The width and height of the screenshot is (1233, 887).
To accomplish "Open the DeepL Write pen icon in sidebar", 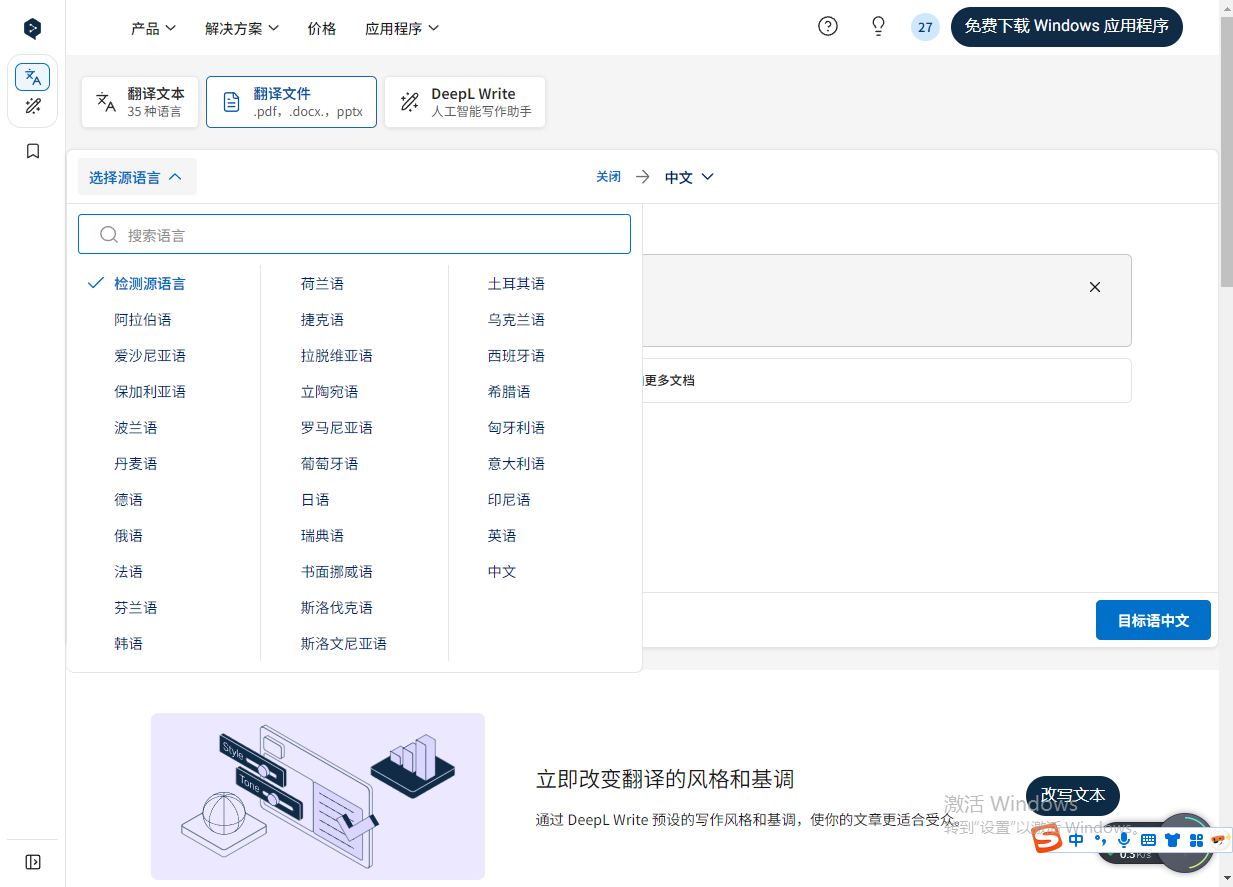I will [x=33, y=106].
